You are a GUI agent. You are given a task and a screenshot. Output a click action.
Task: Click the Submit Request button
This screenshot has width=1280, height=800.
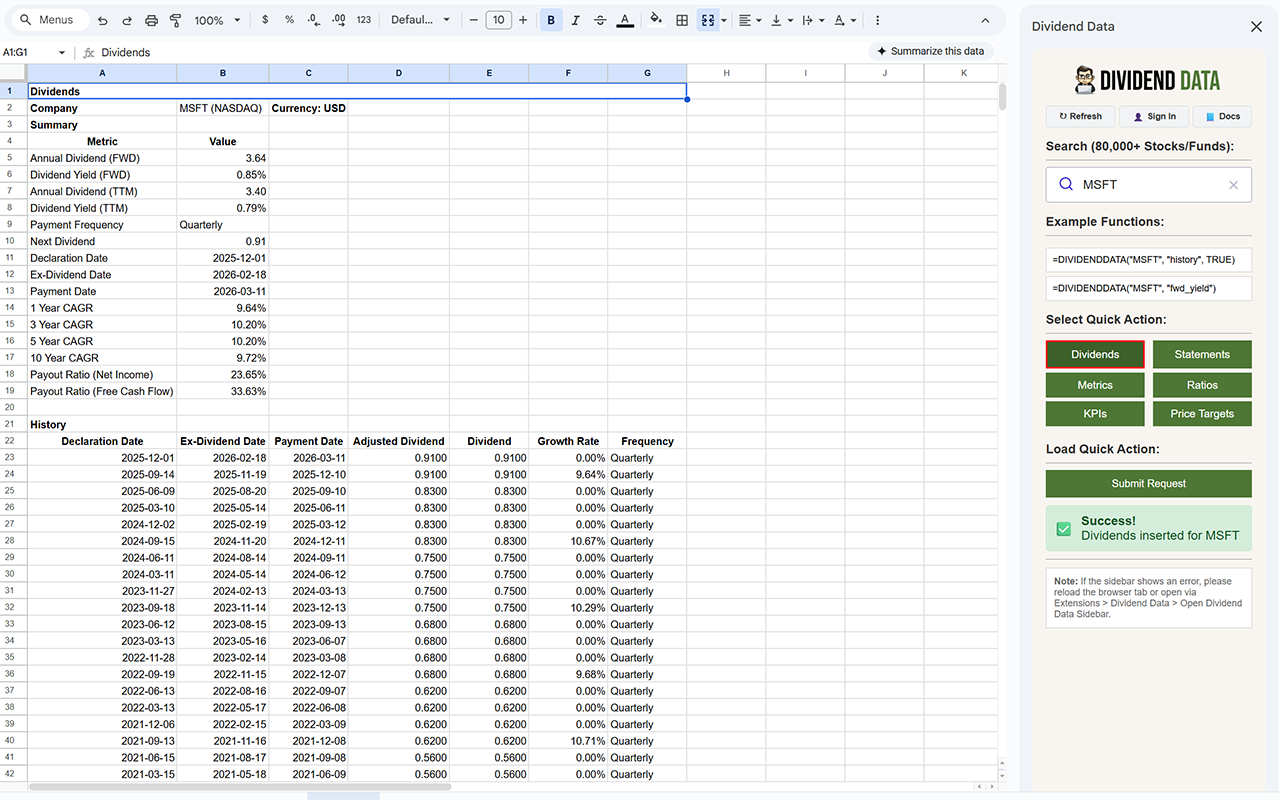(x=1148, y=483)
